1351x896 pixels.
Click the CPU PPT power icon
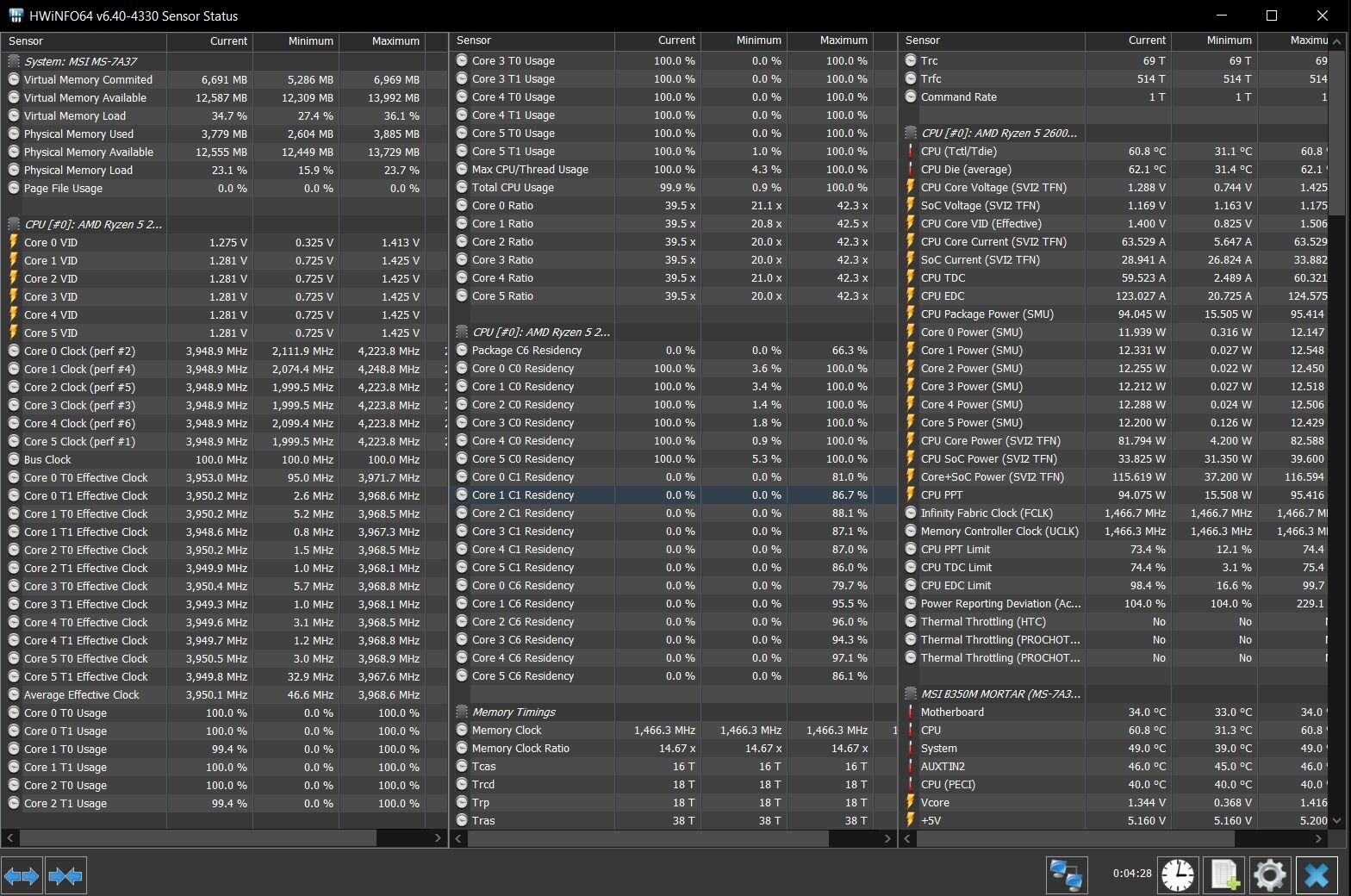pos(911,495)
